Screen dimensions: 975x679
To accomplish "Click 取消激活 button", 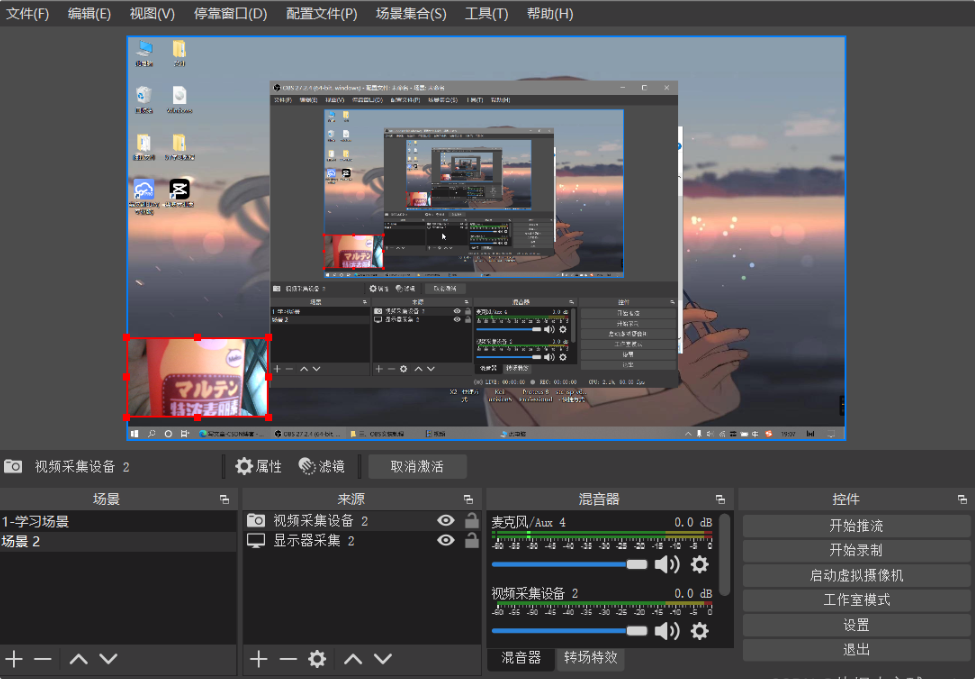I will point(417,466).
